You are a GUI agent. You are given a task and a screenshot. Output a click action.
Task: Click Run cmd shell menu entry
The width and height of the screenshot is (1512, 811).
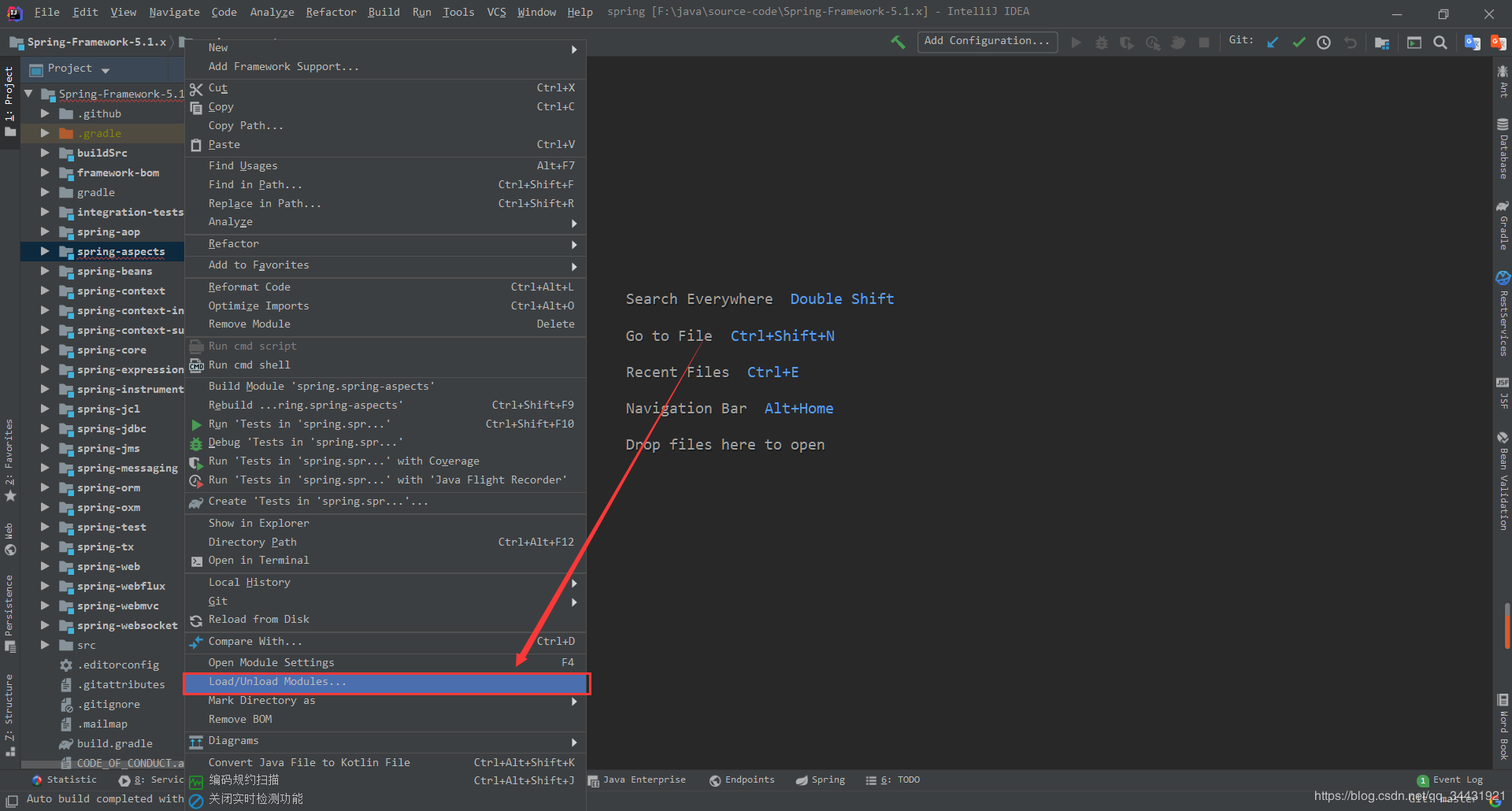[386, 365]
